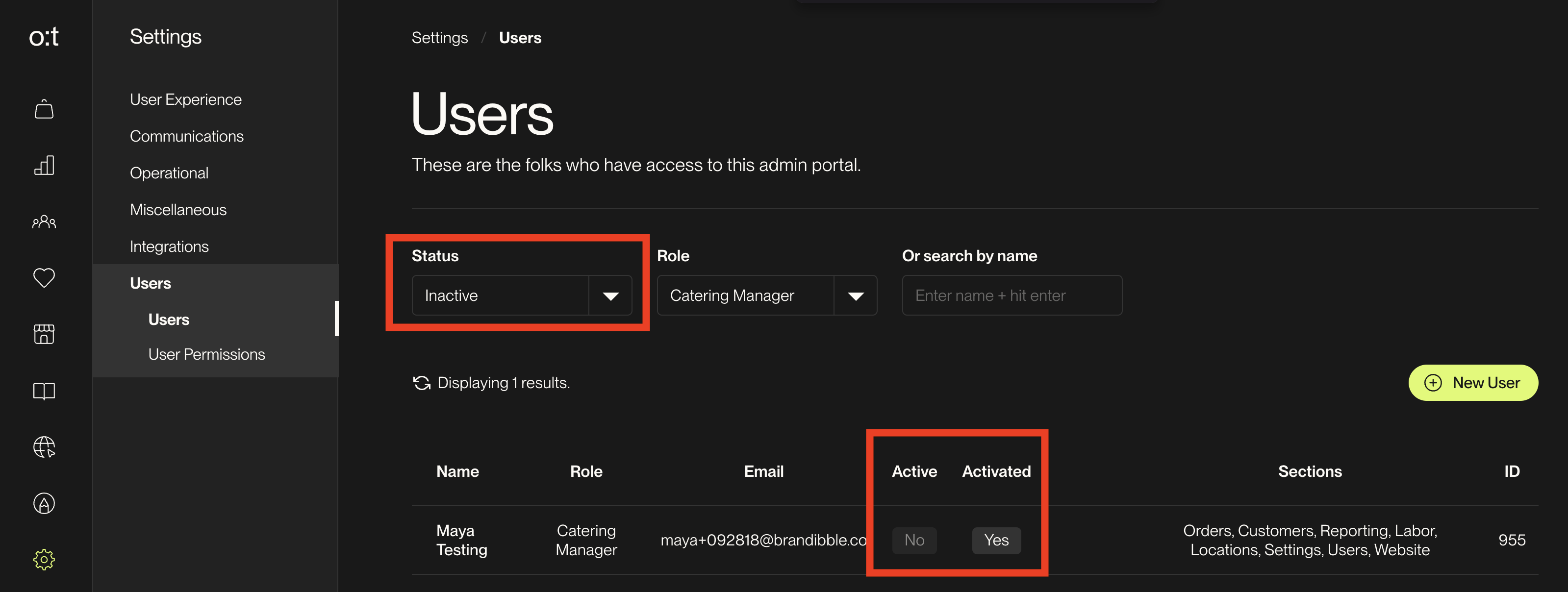Click the Sections cell listing Orders, Customers

pos(1310,540)
